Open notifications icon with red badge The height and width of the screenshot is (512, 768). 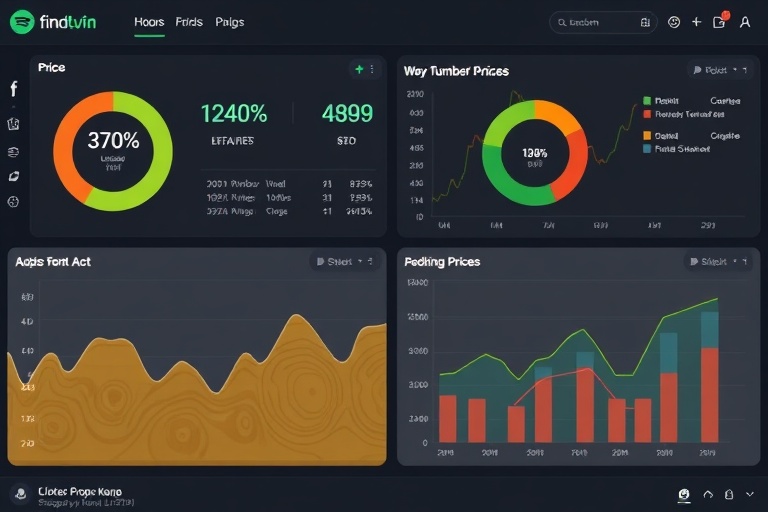coord(719,21)
